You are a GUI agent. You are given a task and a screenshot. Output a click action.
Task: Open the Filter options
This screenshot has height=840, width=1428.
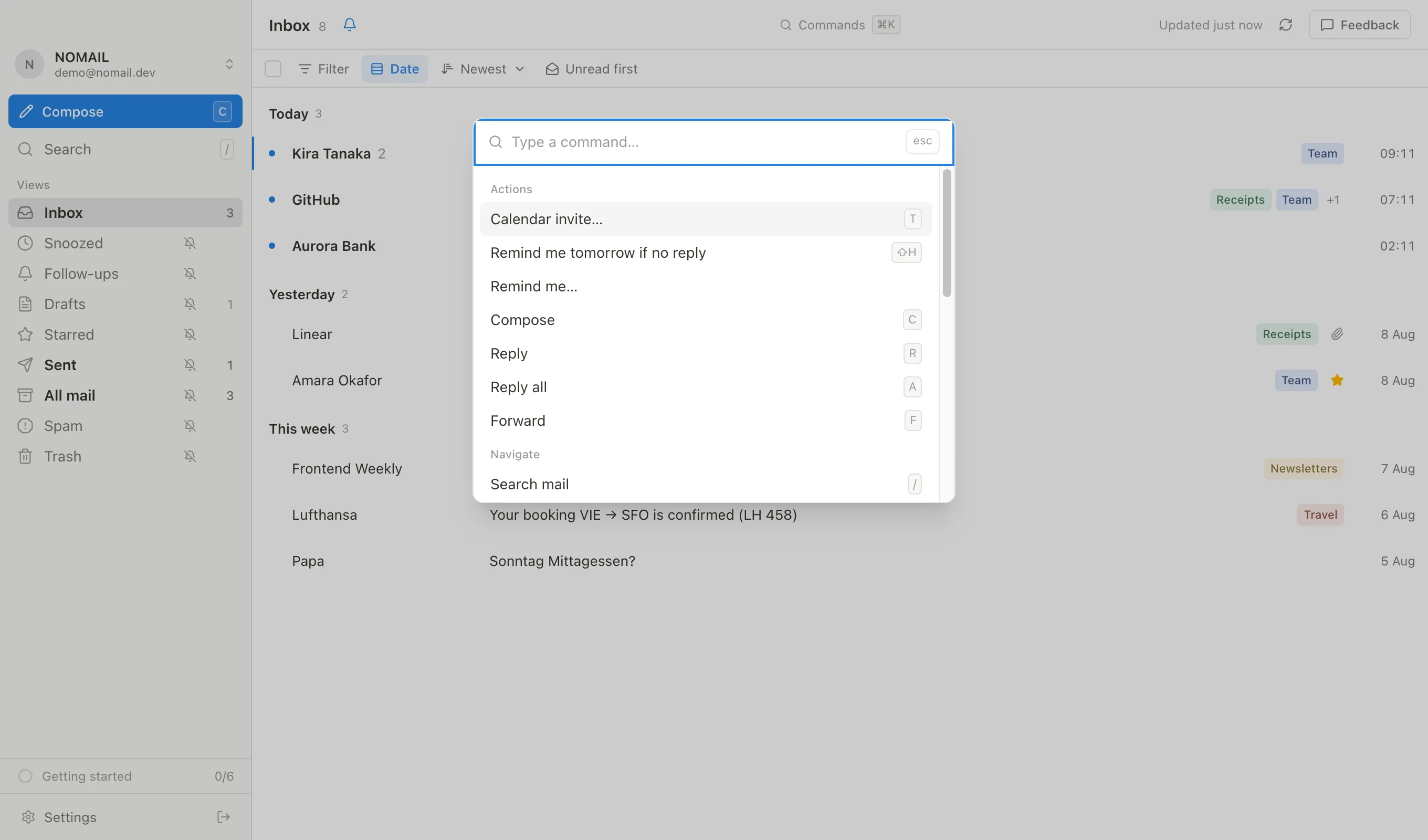[323, 69]
